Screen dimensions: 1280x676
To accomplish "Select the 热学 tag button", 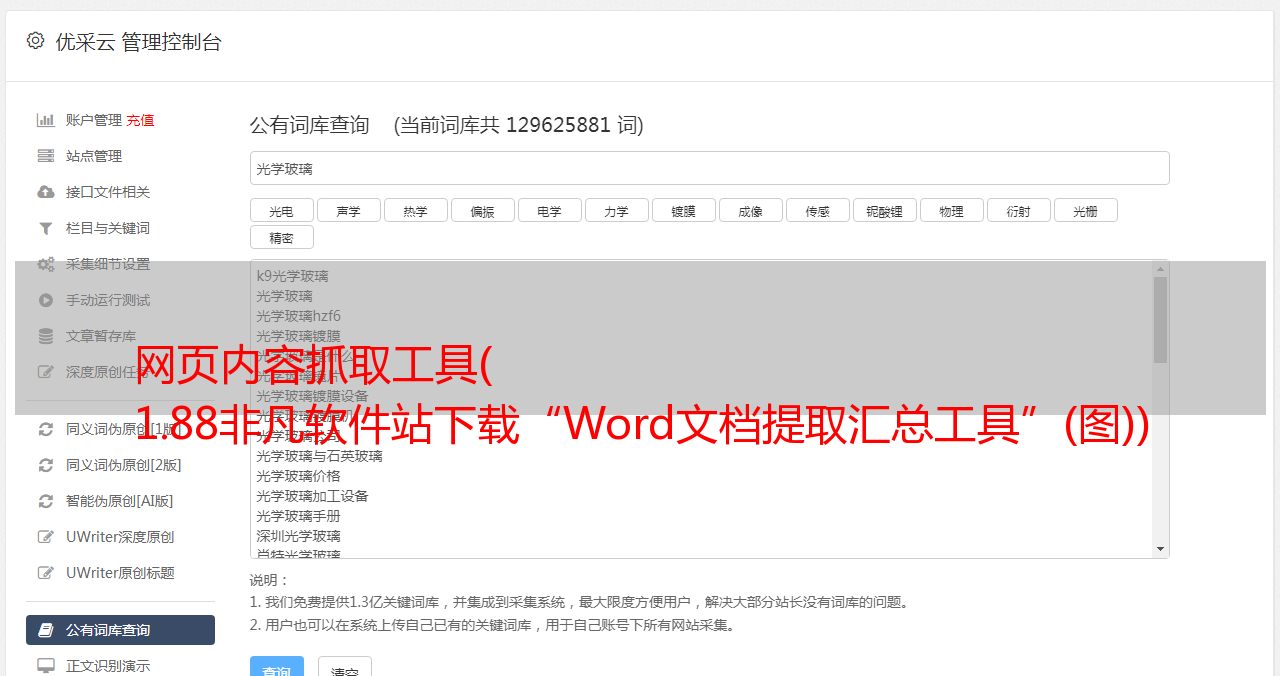I will point(416,210).
